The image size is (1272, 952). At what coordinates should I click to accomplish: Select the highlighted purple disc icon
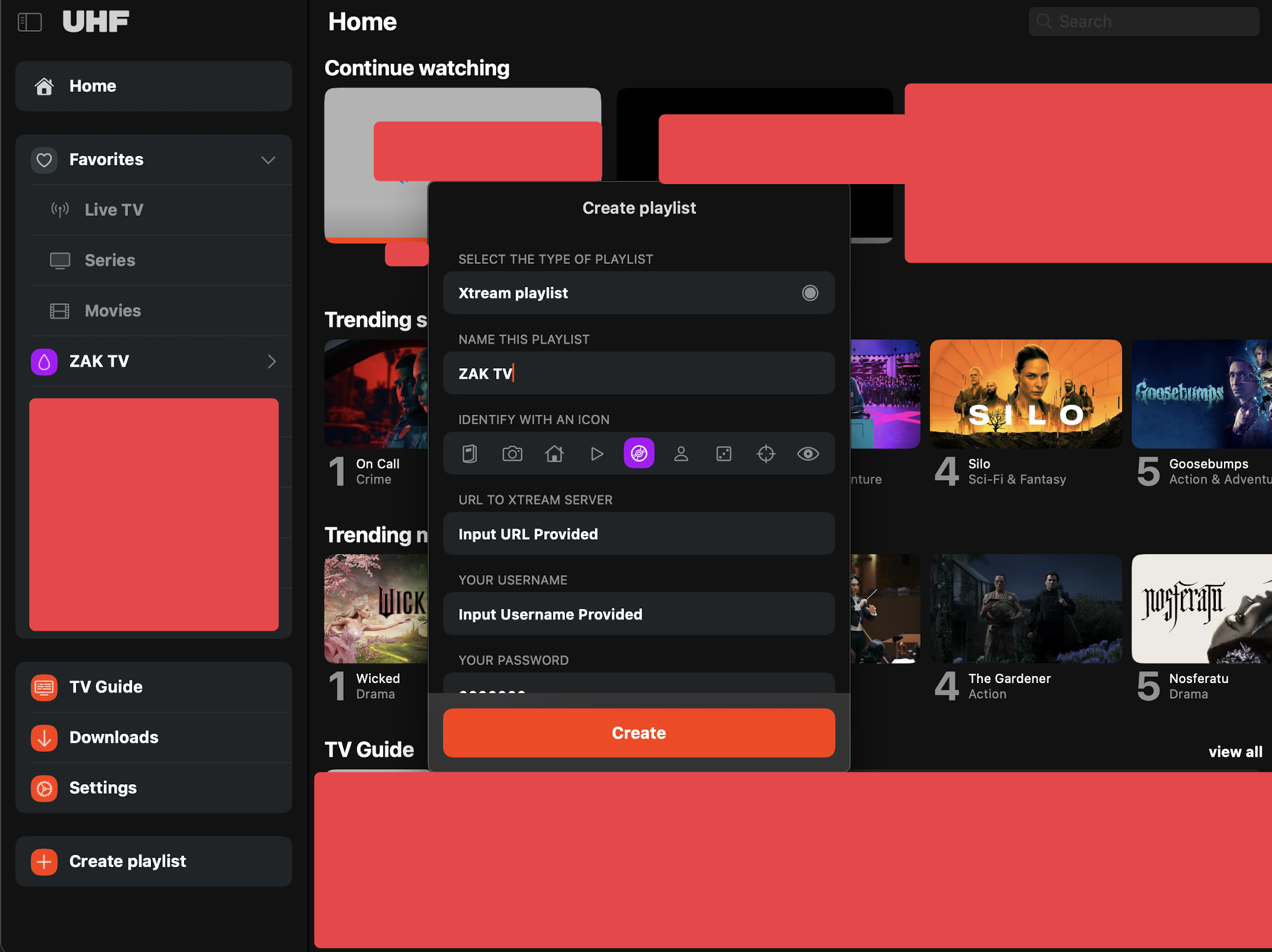pos(638,454)
